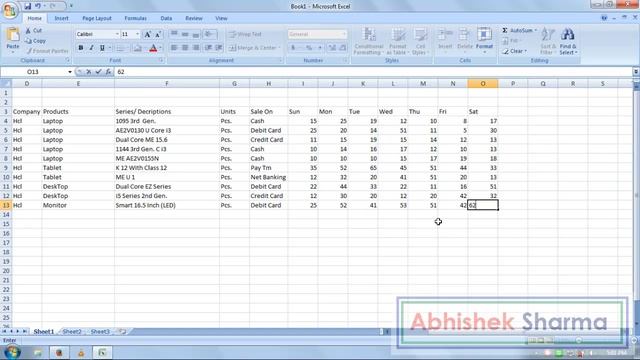Click the Undo icon in Quick Access Toolbar

pyautogui.click(x=38, y=6)
